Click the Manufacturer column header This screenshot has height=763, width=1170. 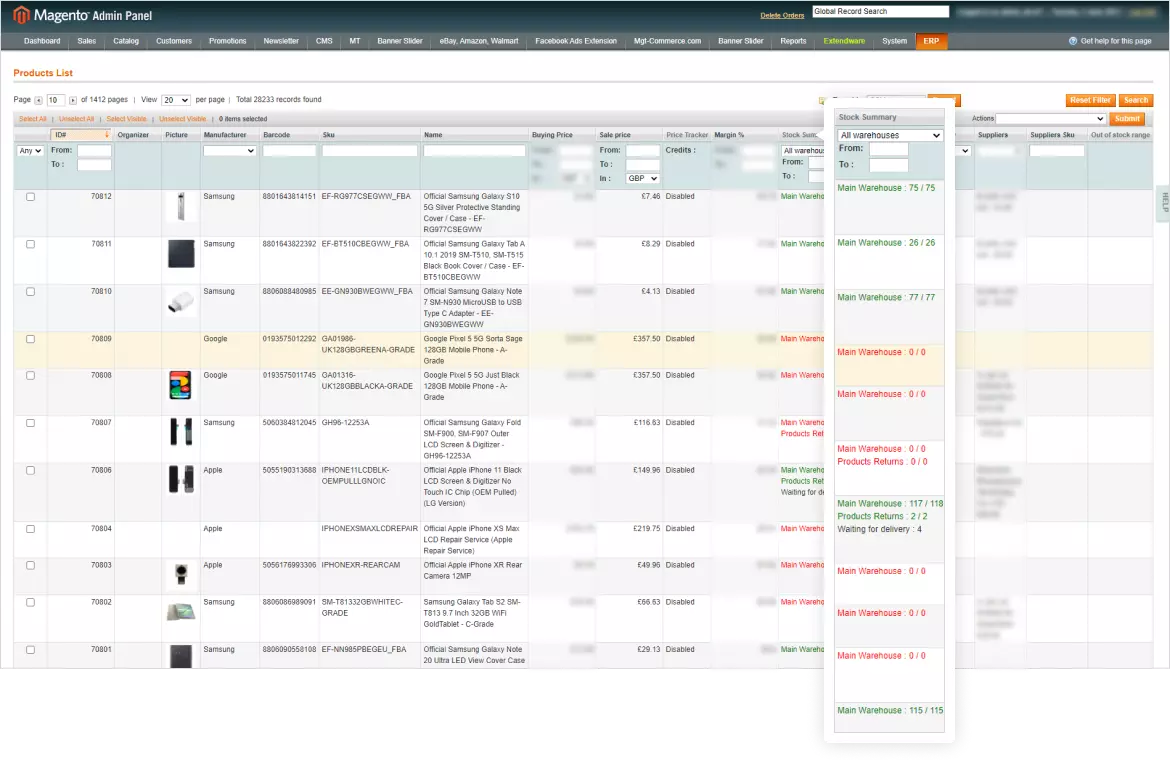225,135
